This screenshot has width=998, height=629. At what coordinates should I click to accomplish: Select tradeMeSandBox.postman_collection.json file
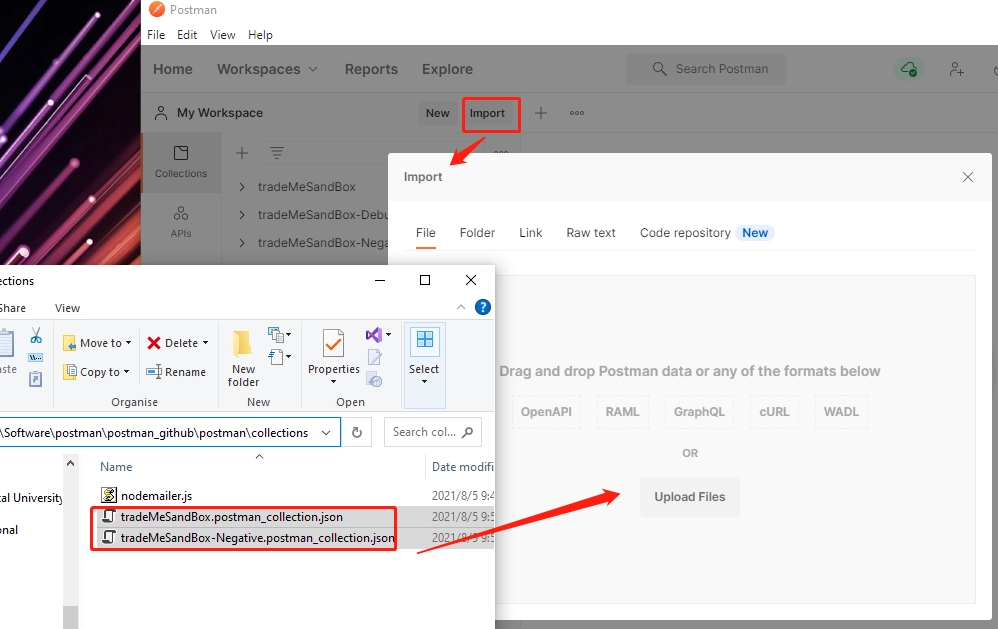pyautogui.click(x=232, y=517)
